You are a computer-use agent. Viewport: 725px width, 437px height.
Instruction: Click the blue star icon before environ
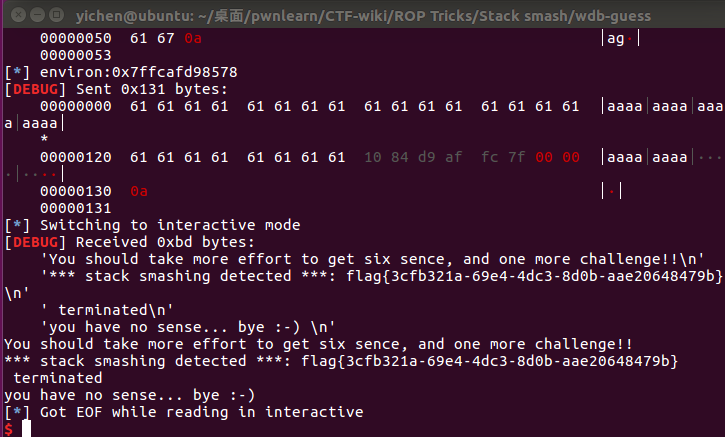(x=17, y=72)
